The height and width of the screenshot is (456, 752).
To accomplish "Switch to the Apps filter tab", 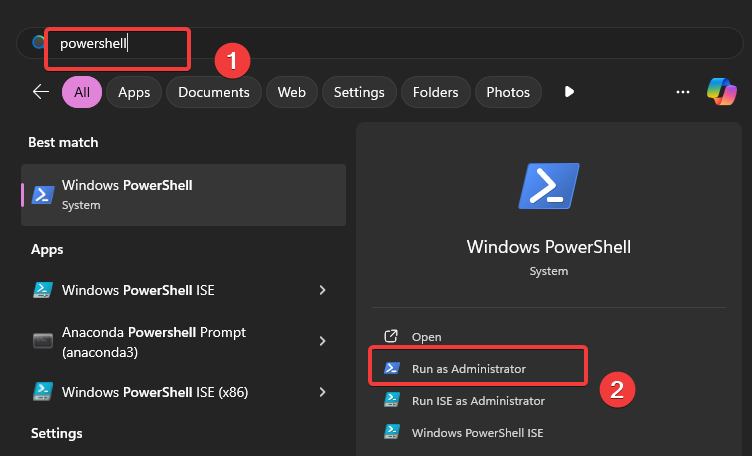I will [x=134, y=92].
